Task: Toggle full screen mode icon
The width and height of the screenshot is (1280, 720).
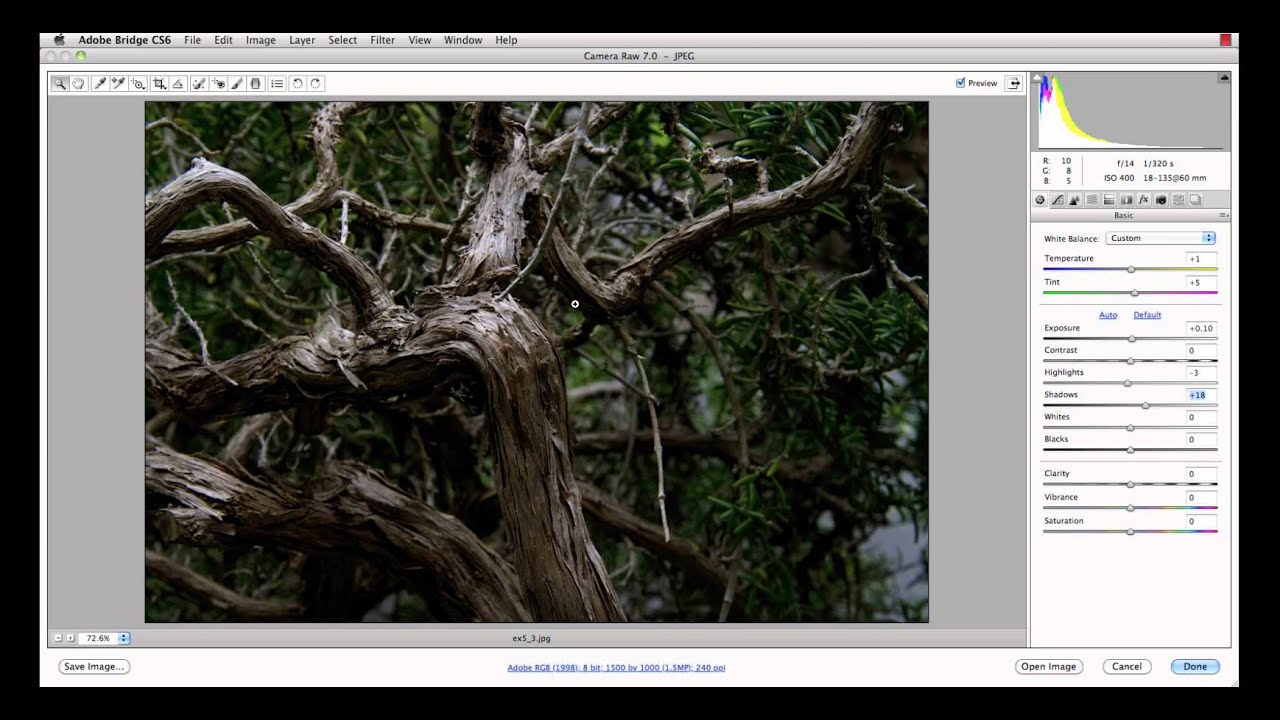Action: pos(1014,83)
